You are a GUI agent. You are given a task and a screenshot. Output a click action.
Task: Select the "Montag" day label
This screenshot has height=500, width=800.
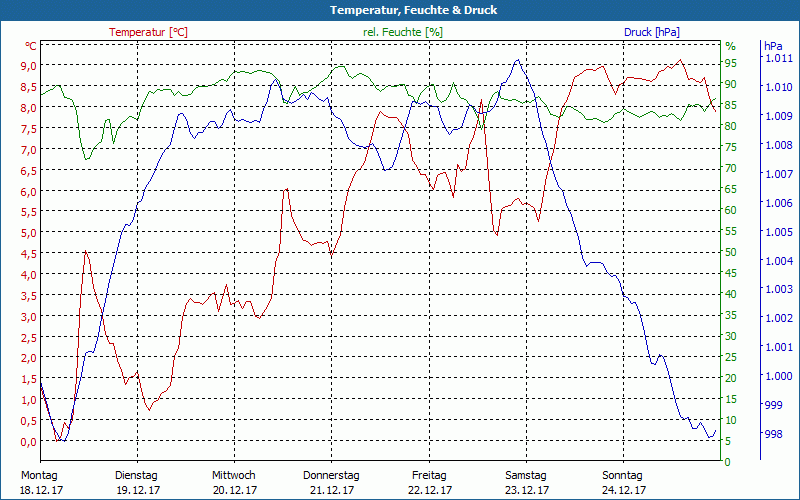coord(39,476)
